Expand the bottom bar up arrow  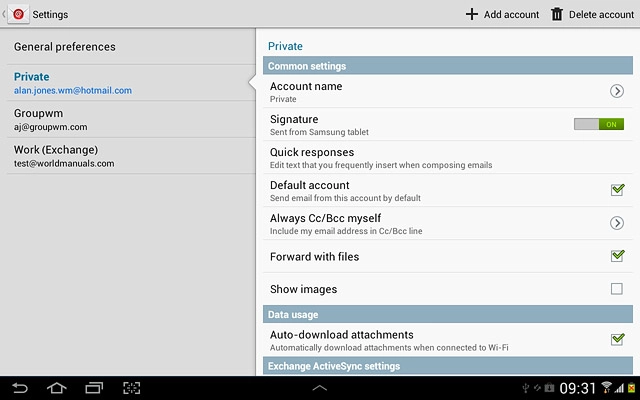pos(320,388)
